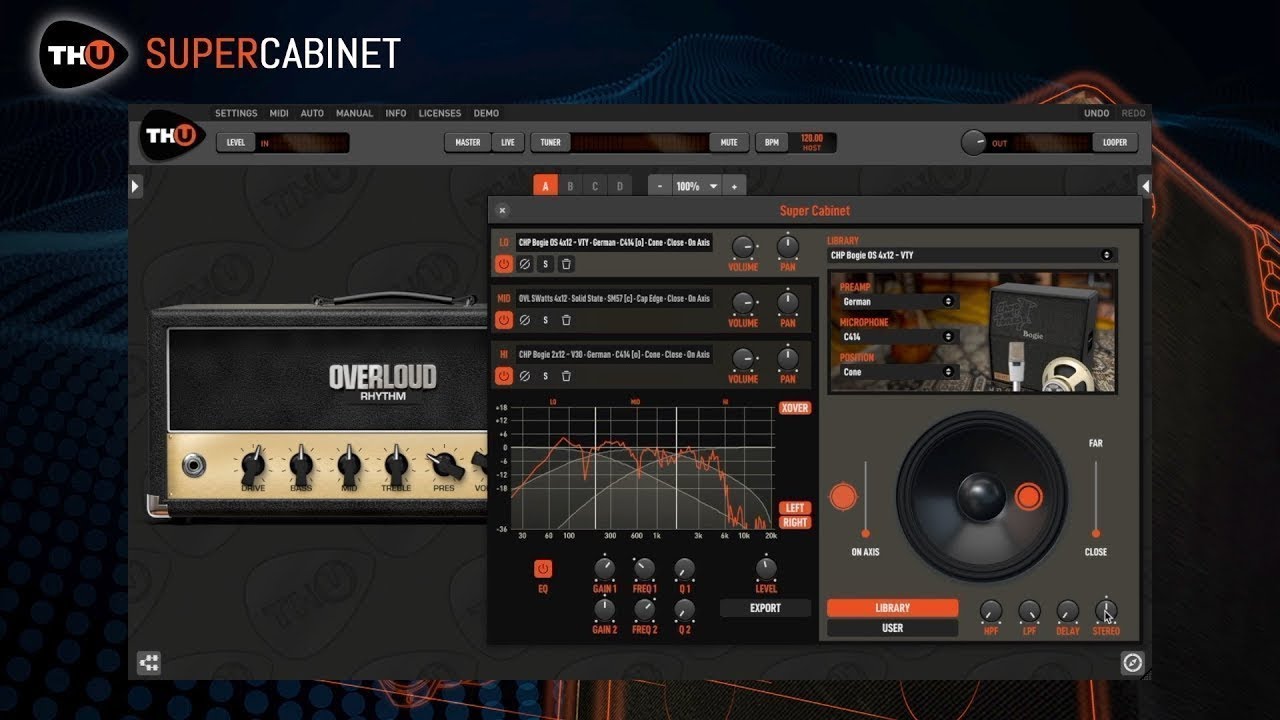Toggle the XOVER crossover button
1280x720 pixels.
pyautogui.click(x=795, y=408)
